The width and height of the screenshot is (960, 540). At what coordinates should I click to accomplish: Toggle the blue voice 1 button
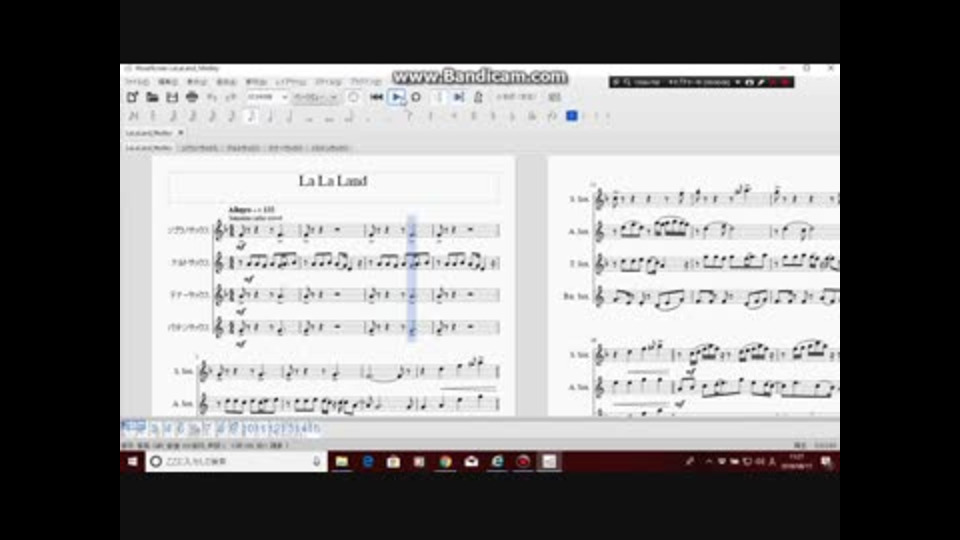[x=571, y=116]
